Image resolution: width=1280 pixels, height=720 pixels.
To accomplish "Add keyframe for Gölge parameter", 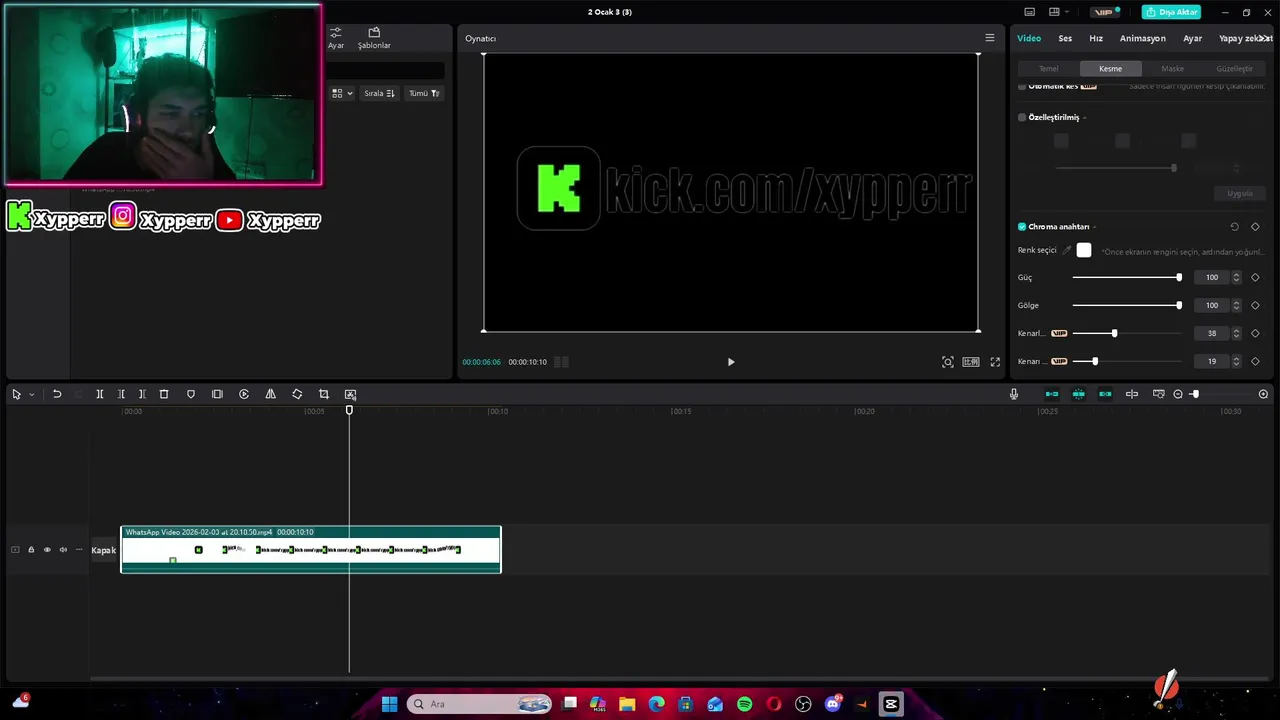I will pos(1255,305).
